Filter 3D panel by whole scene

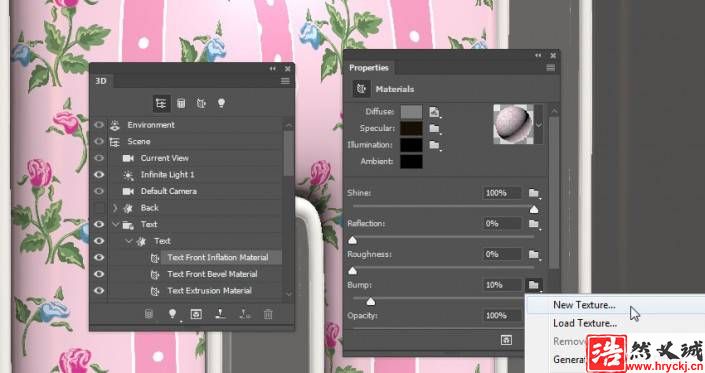(x=161, y=103)
